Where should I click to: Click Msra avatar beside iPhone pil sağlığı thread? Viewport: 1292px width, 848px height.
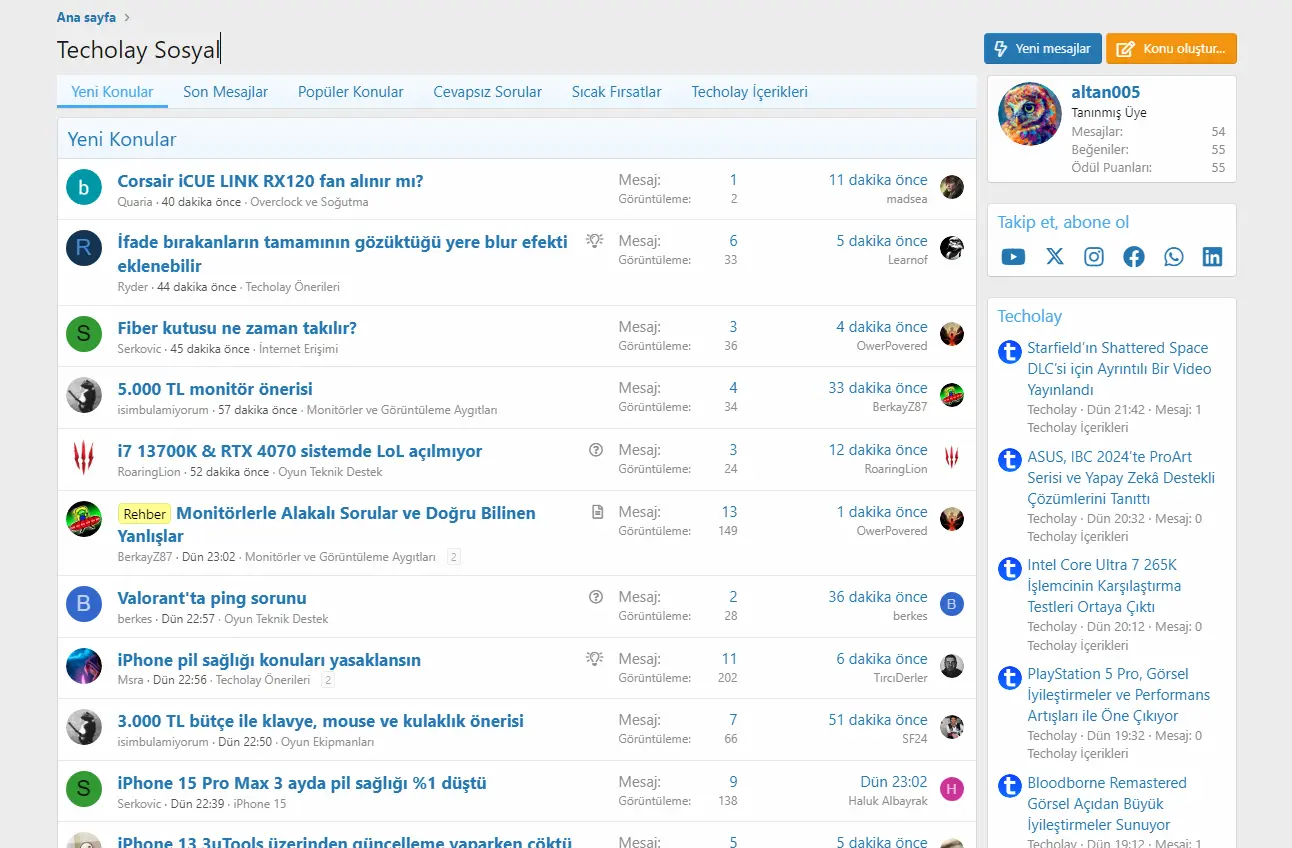84,666
